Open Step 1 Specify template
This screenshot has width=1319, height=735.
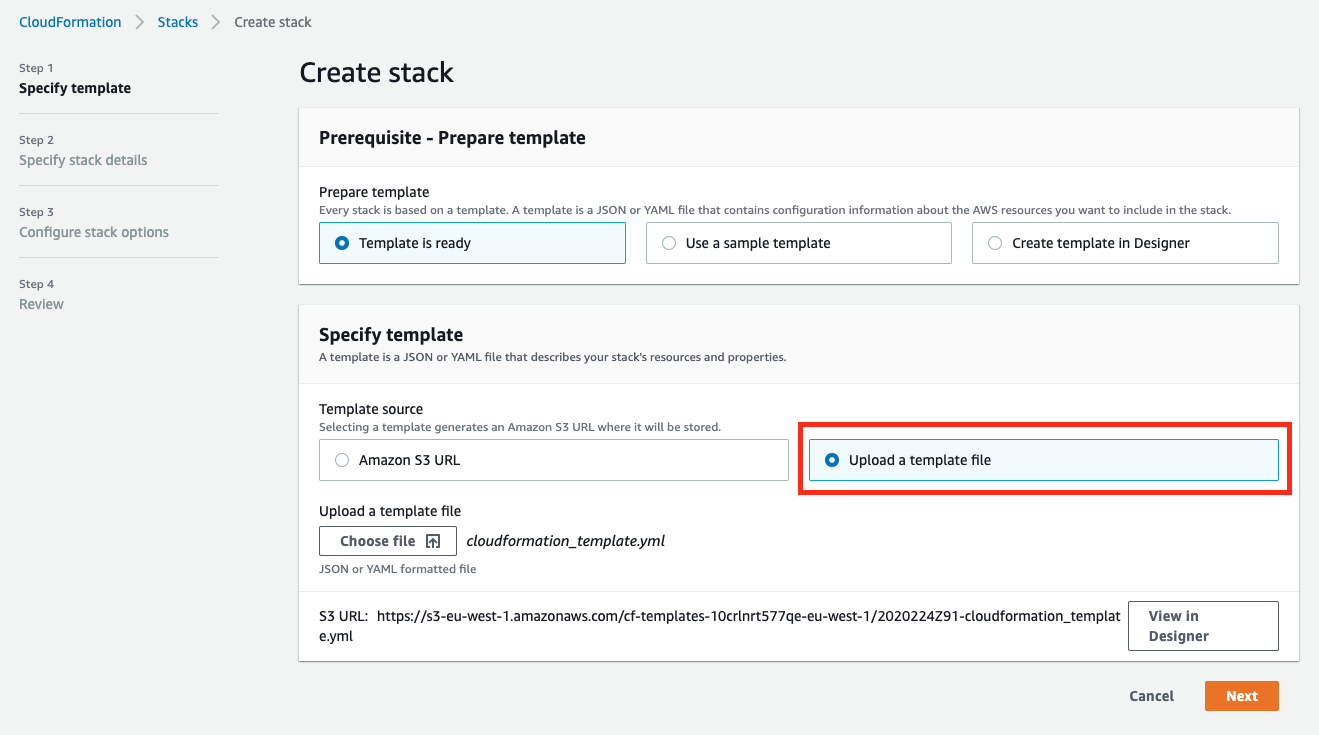coord(75,88)
